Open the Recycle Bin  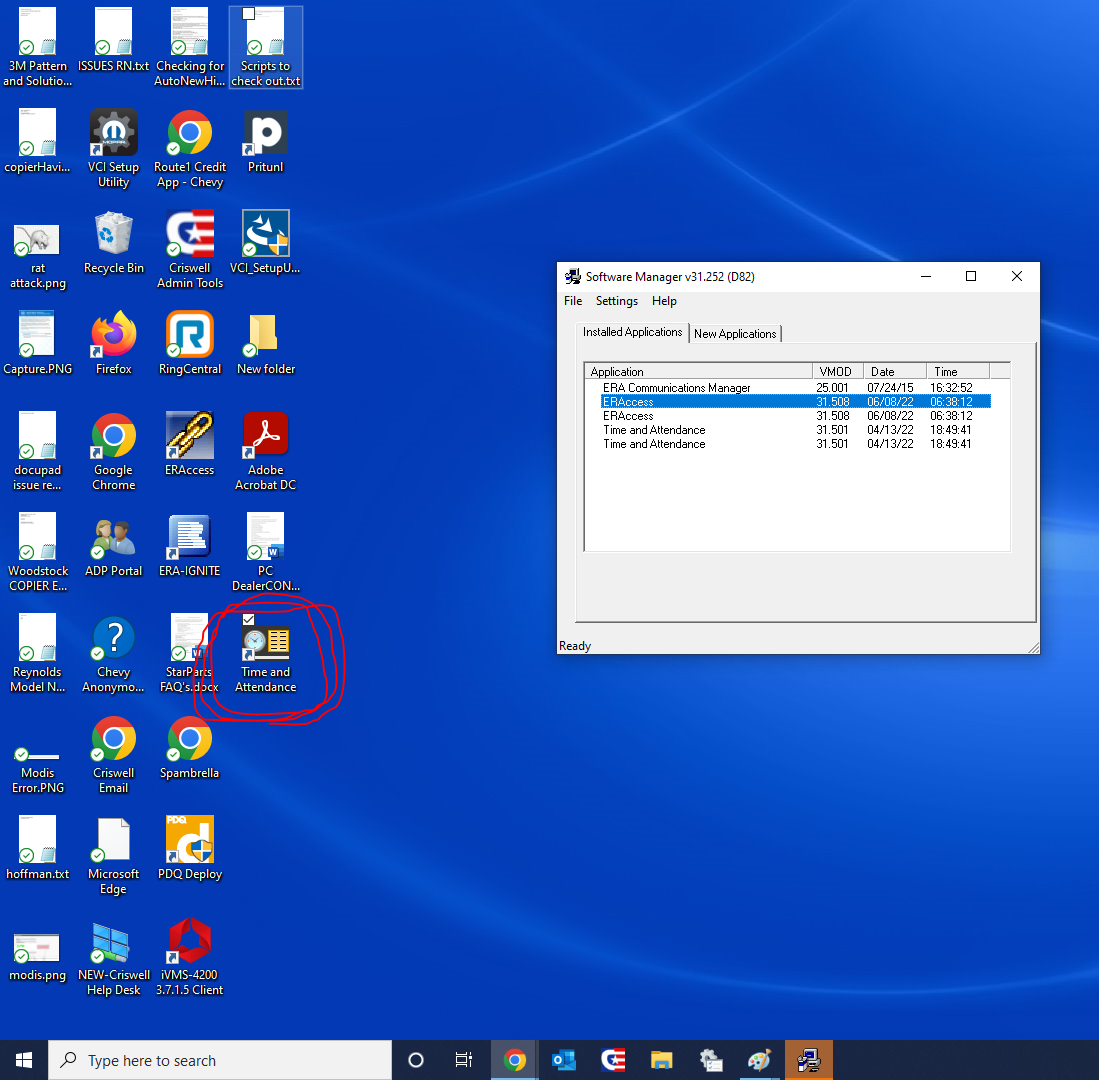click(x=114, y=242)
